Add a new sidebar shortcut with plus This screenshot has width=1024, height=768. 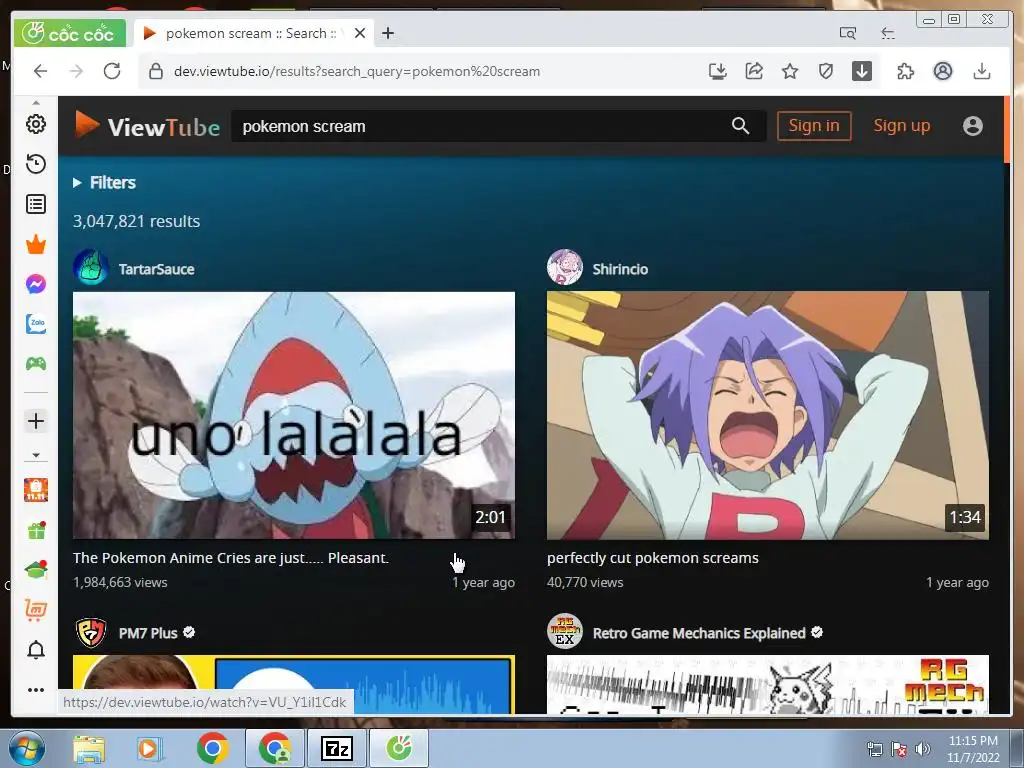(36, 421)
